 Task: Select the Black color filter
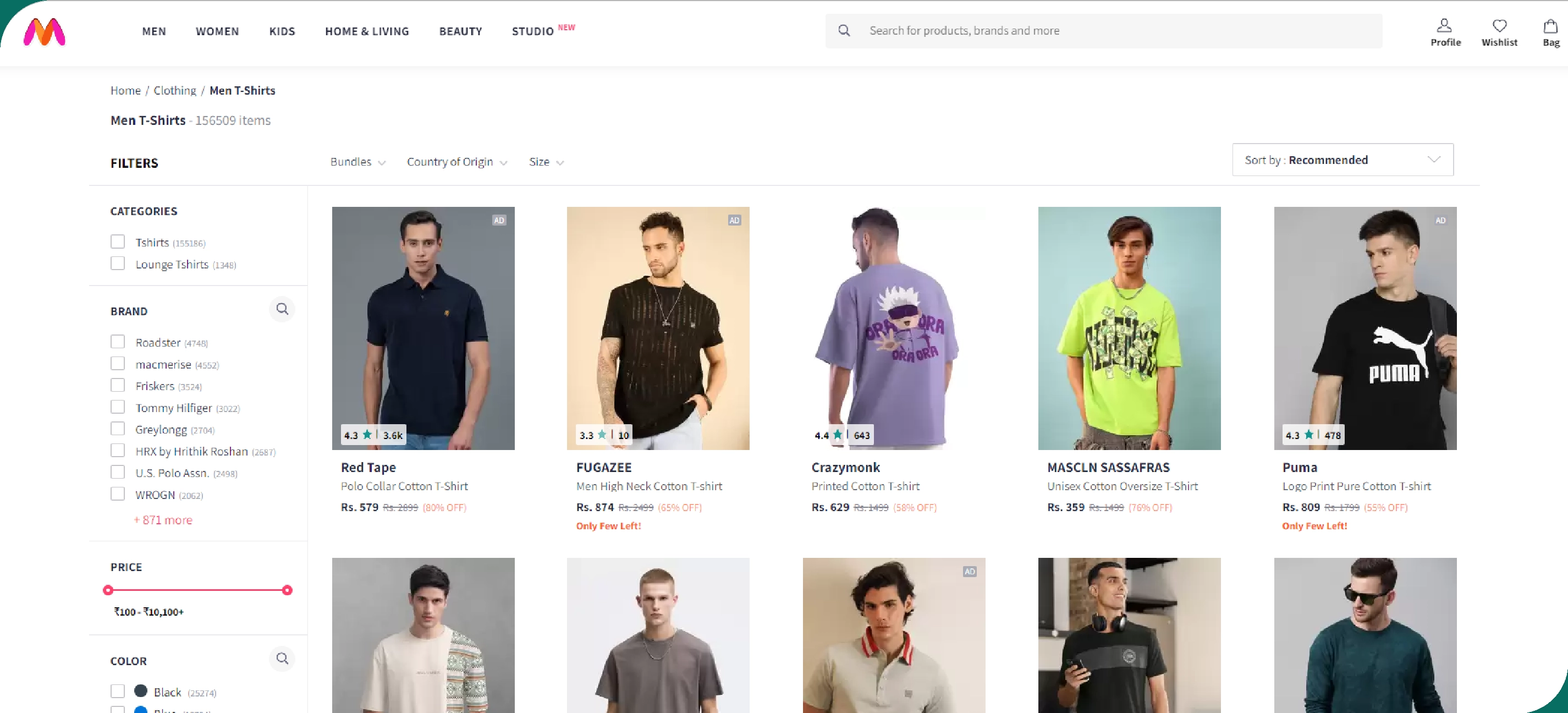(118, 691)
